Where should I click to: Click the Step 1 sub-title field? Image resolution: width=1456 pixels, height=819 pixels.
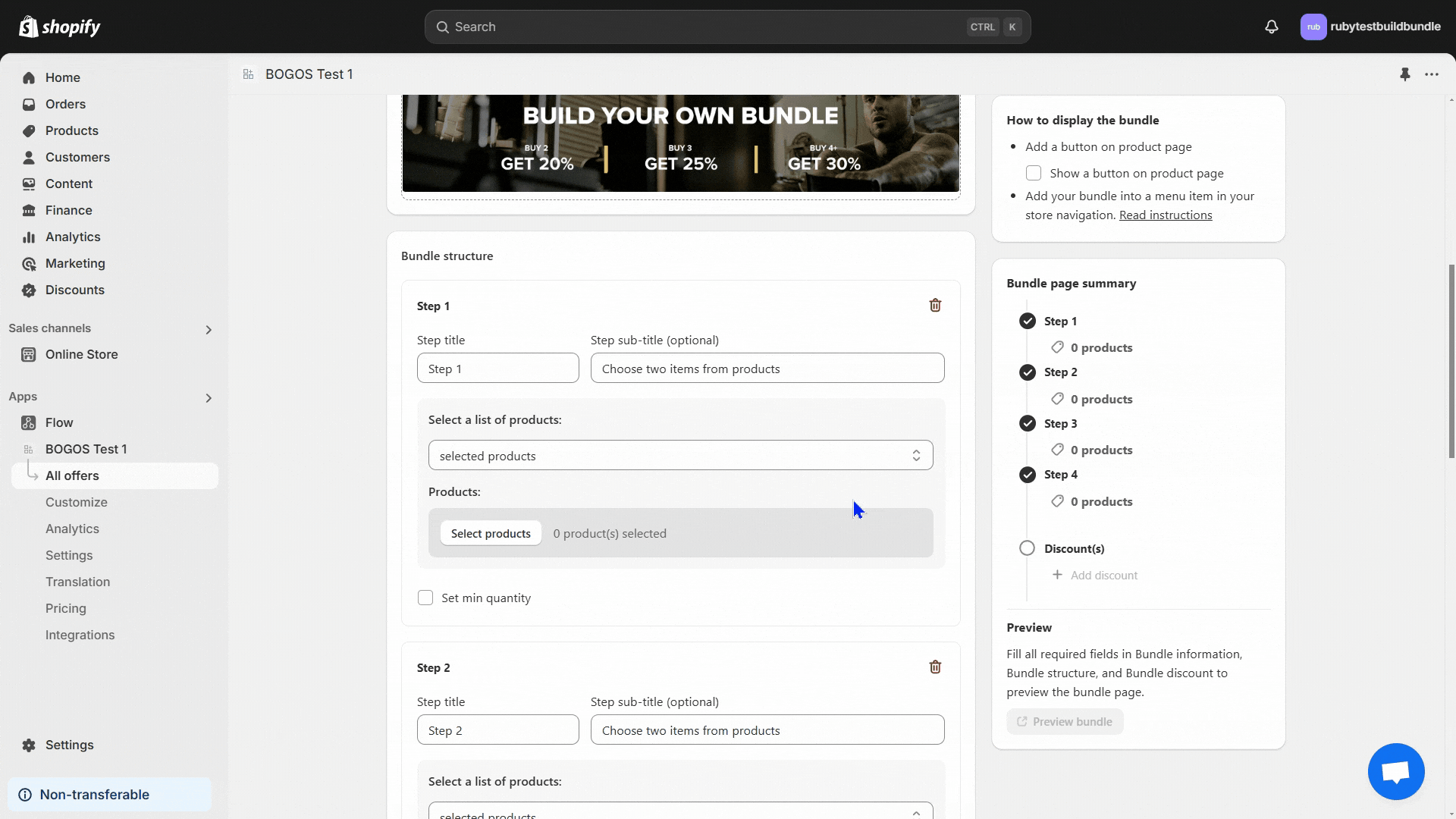[x=767, y=369]
